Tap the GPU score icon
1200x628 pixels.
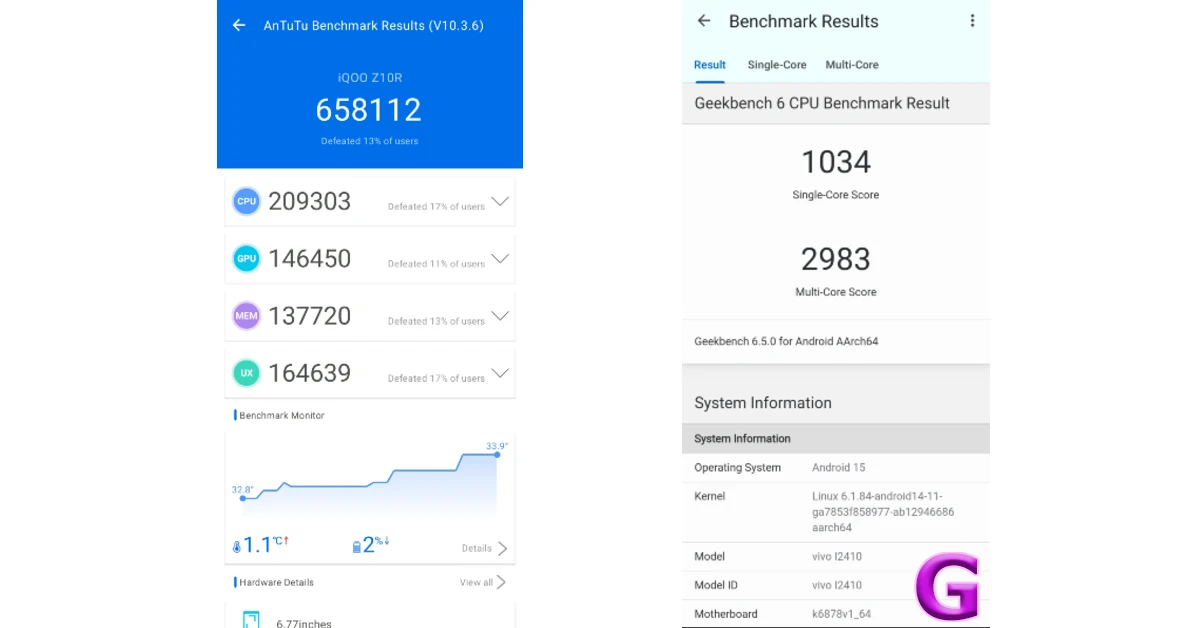tap(246, 258)
